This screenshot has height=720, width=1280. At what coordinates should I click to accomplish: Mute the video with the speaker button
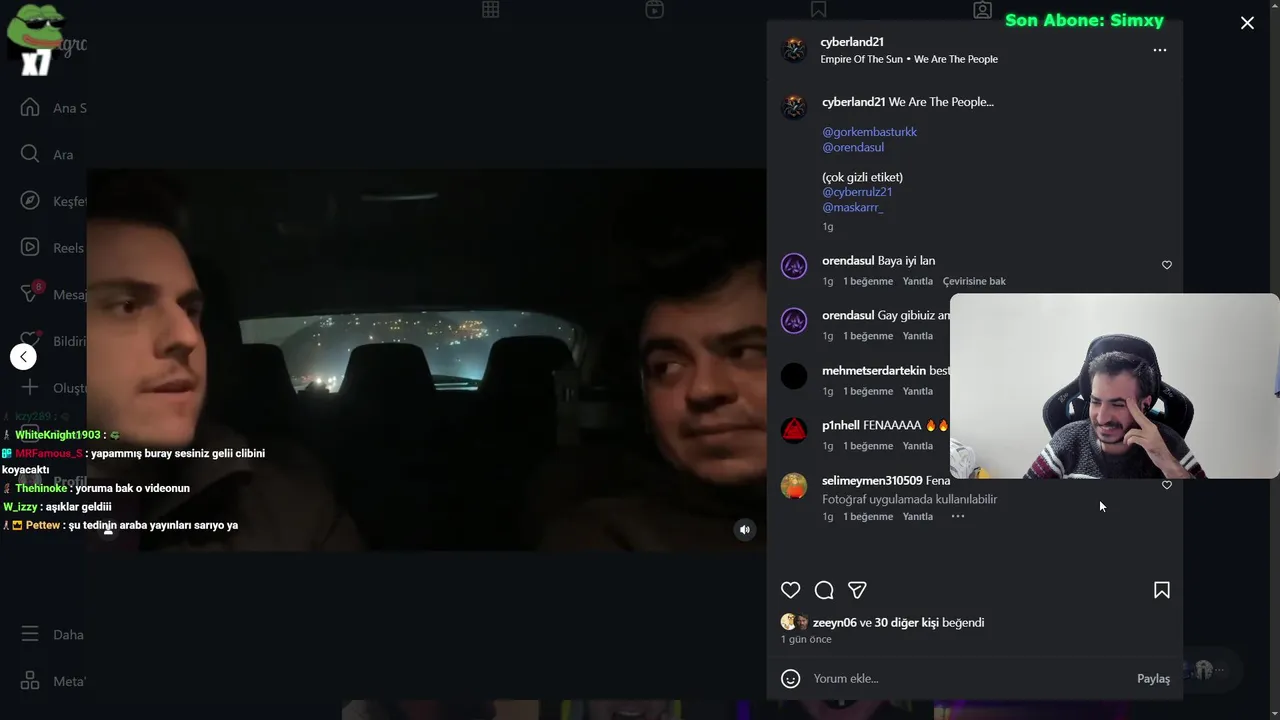click(745, 530)
